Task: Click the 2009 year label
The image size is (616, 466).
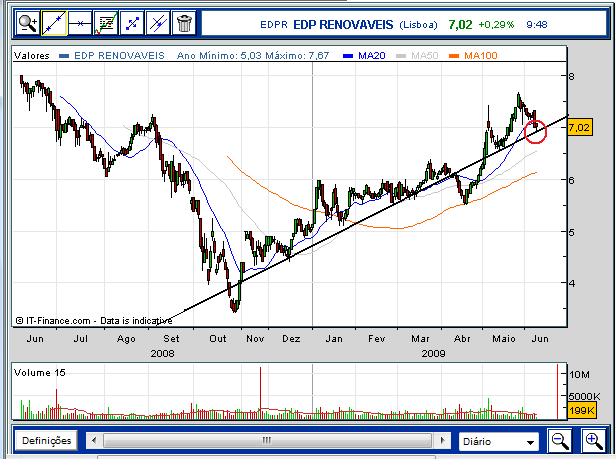Action: (x=433, y=353)
